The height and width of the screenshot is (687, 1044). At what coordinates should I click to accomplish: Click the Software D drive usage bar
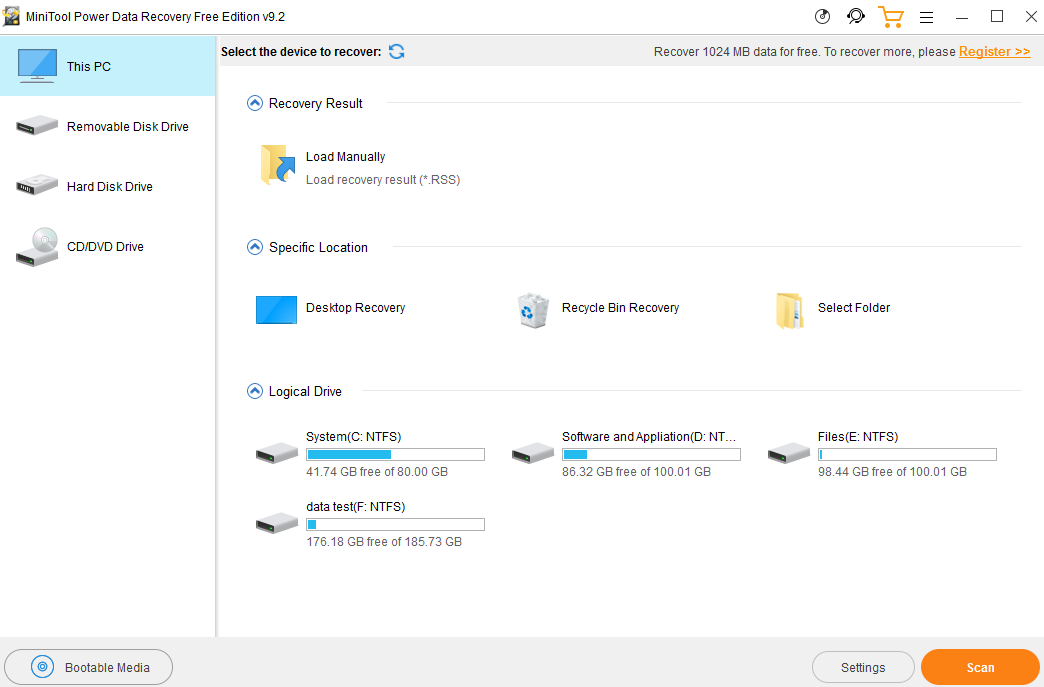pos(651,455)
